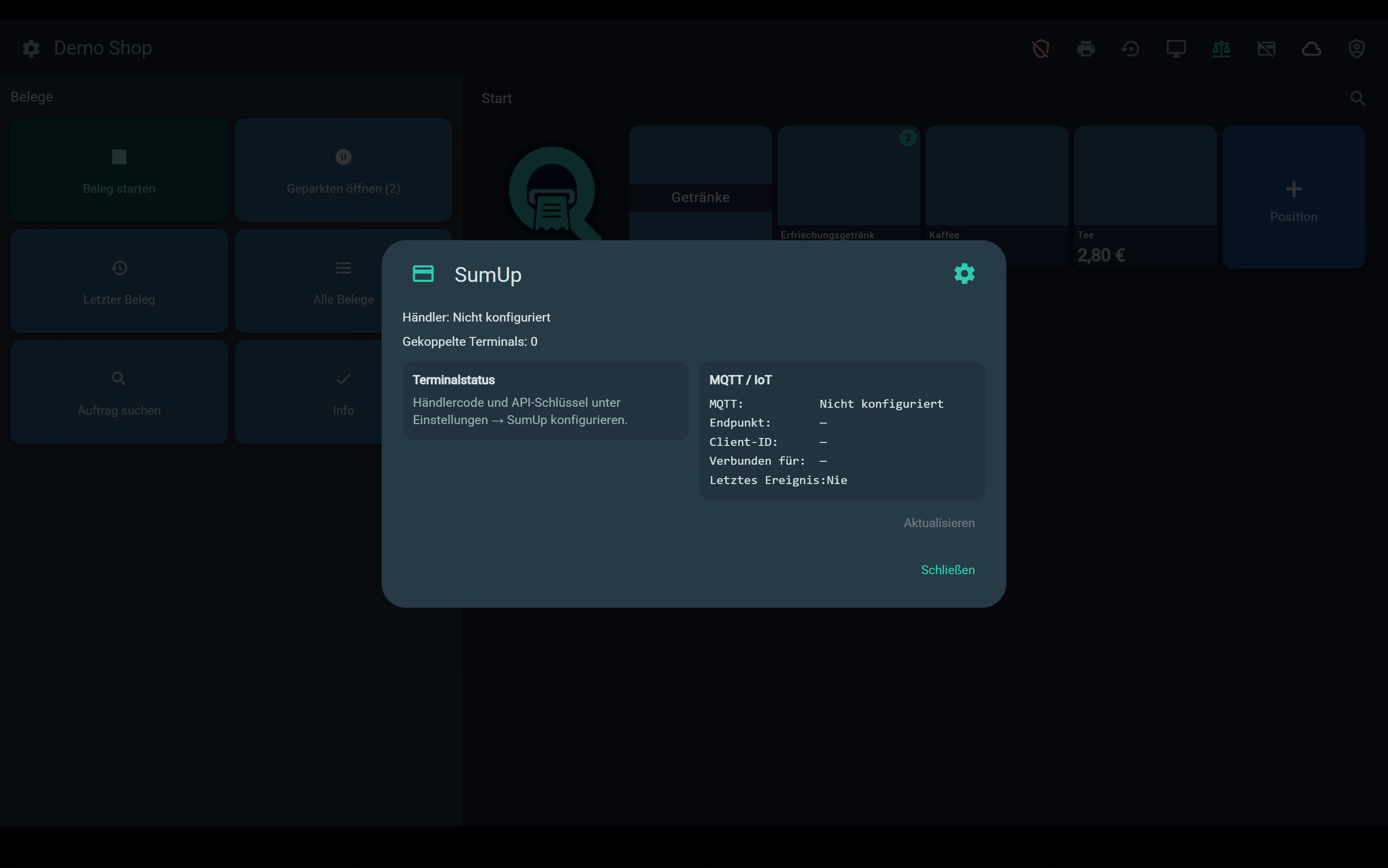This screenshot has height=868, width=1388.
Task: Click the crossed-out shield icon in top bar
Action: point(1041,49)
